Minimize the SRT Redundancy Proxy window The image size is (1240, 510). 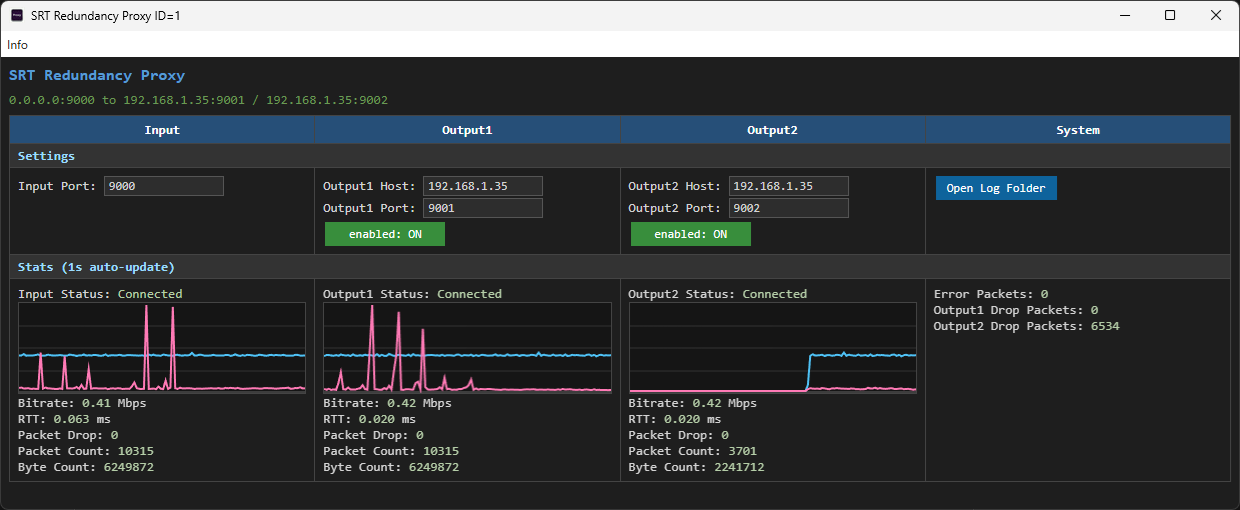[1125, 15]
